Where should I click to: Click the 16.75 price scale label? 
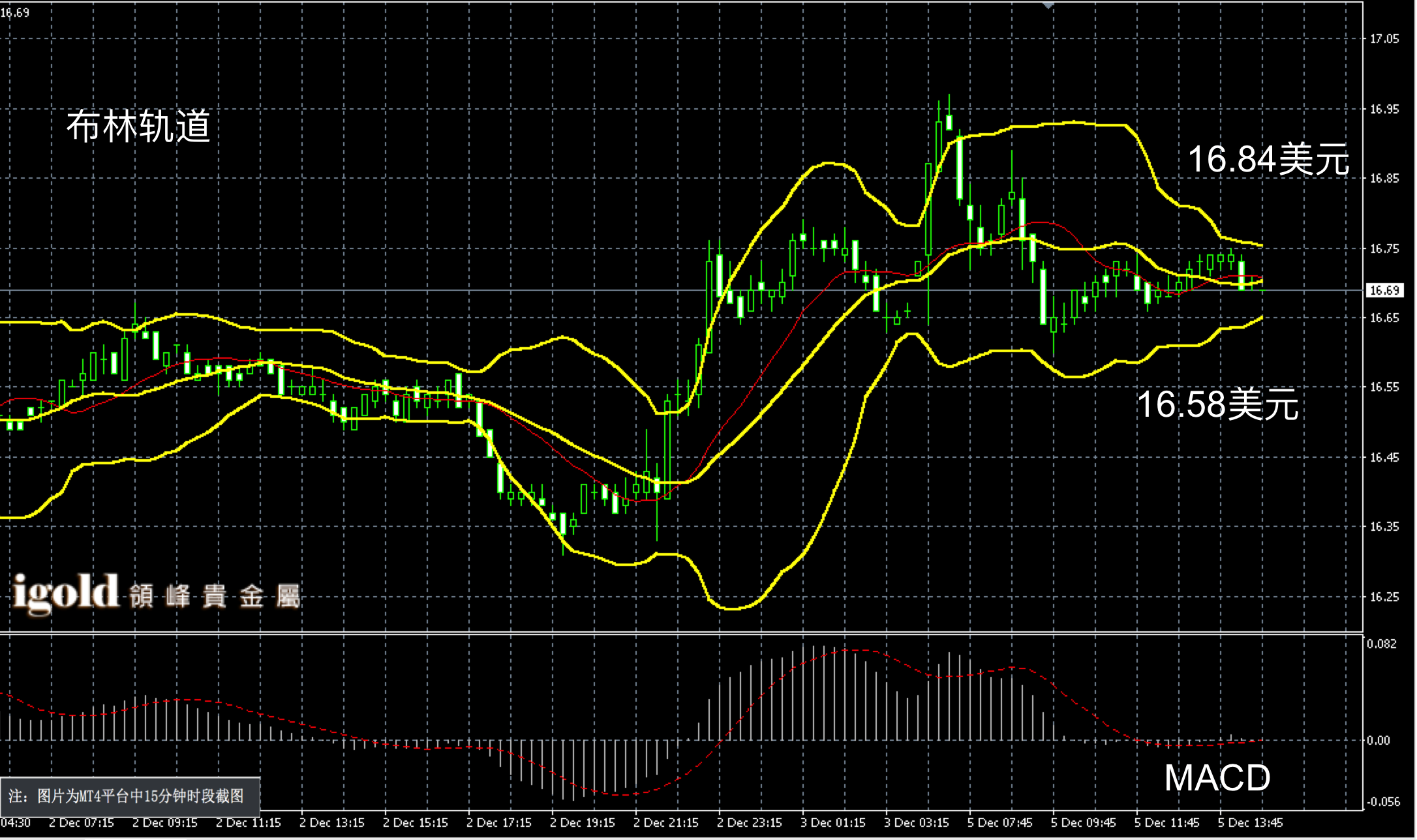(x=1384, y=248)
